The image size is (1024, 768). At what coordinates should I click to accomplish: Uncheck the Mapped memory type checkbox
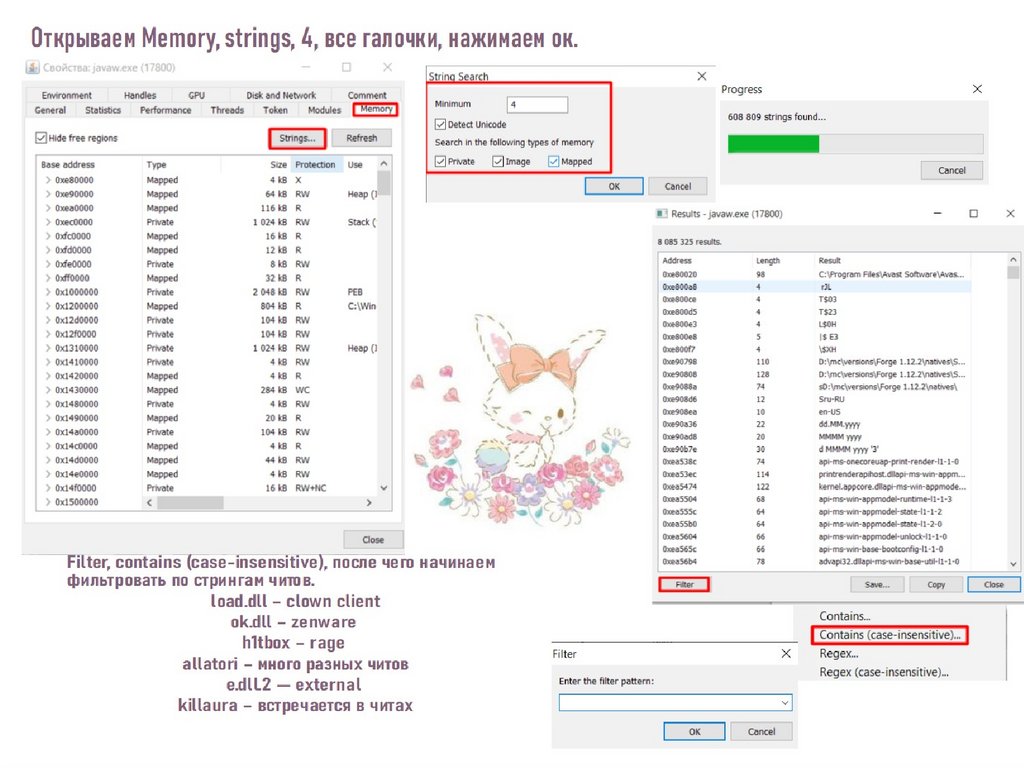(x=553, y=161)
